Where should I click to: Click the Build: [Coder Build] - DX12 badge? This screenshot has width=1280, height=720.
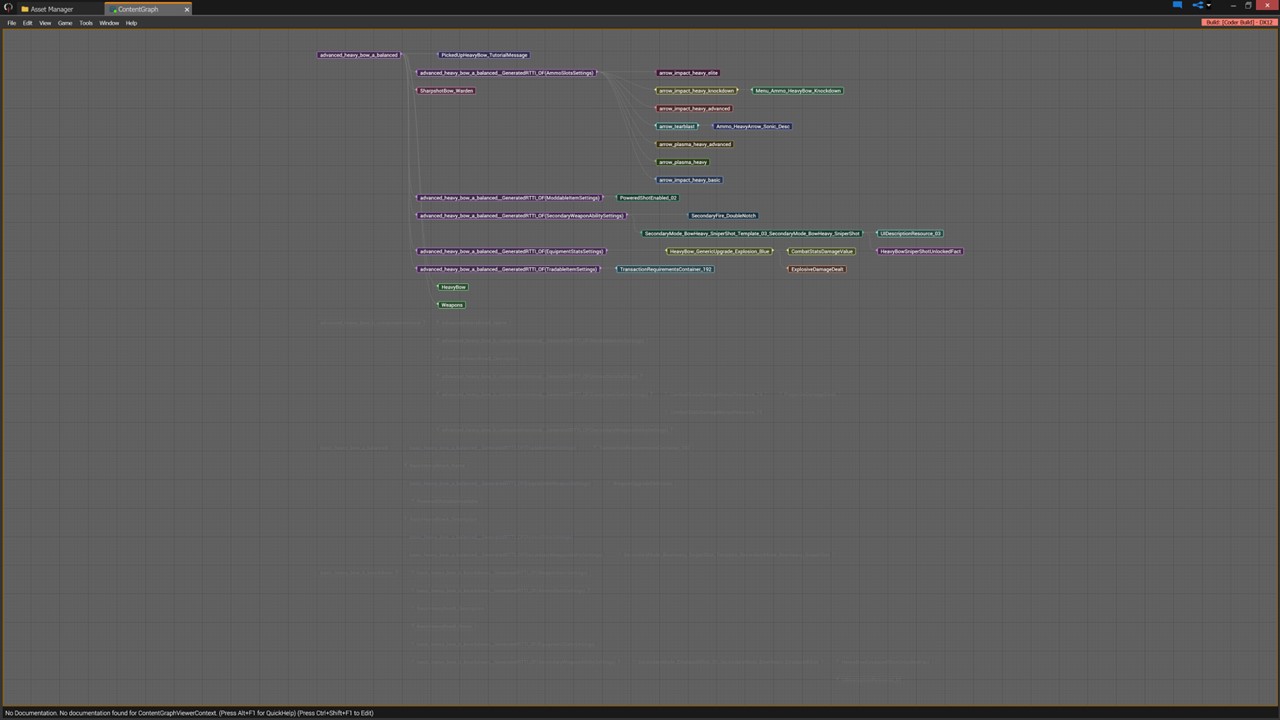click(x=1239, y=22)
